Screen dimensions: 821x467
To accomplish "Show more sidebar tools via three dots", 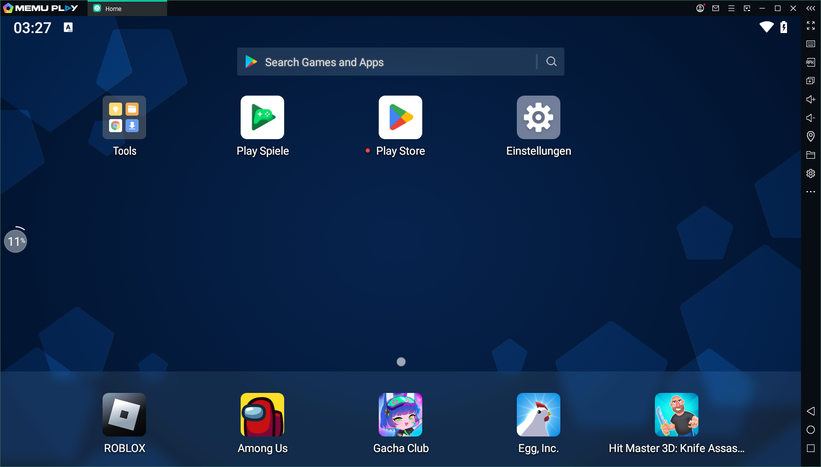I will click(810, 191).
